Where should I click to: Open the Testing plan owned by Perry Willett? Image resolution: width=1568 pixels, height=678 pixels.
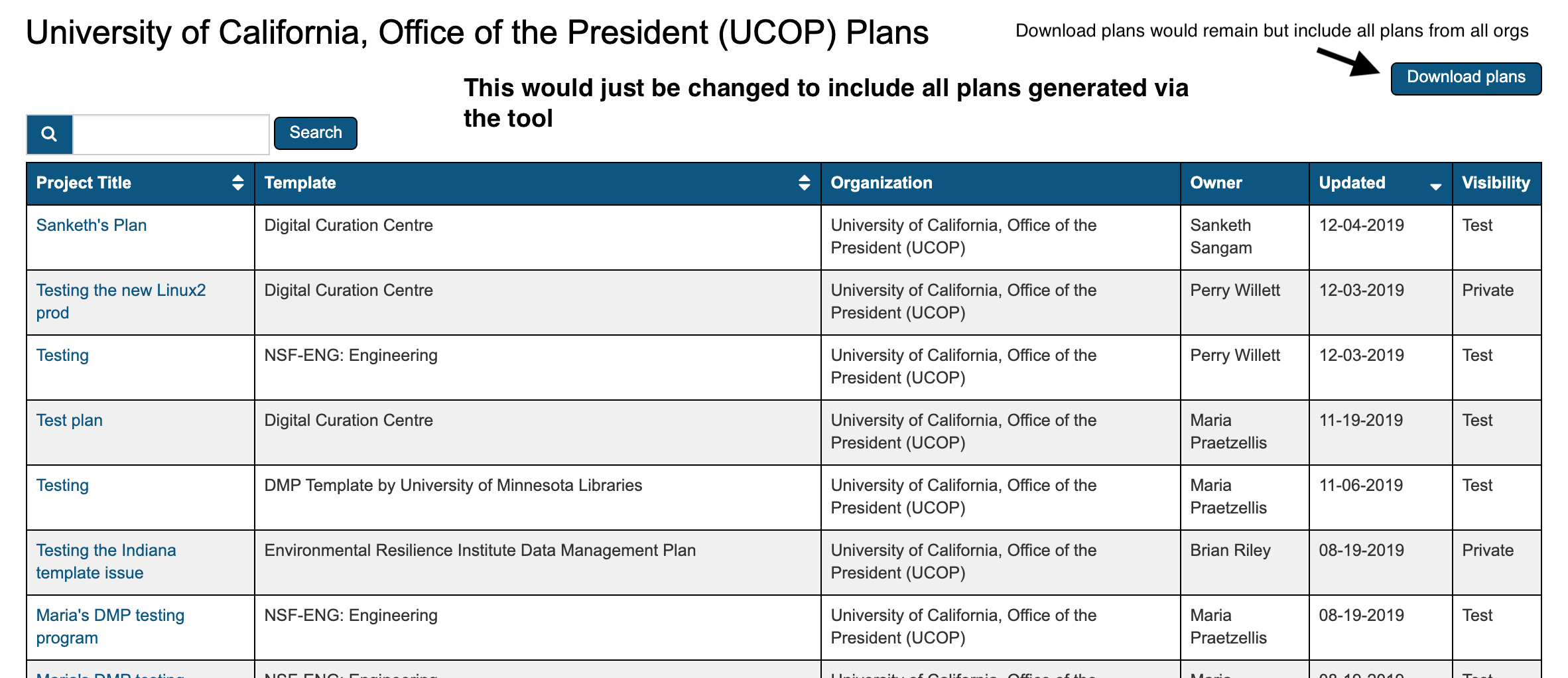point(62,355)
